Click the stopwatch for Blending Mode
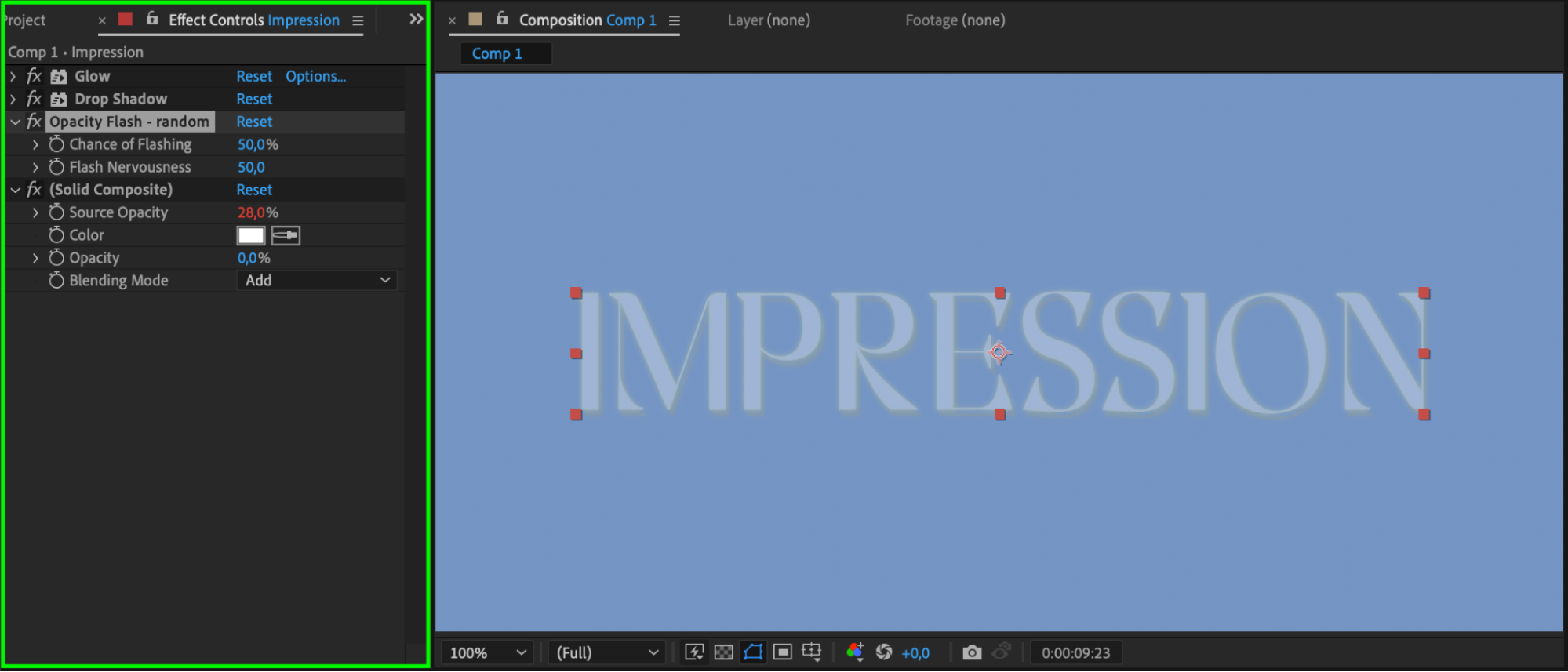The width and height of the screenshot is (1568, 672). (56, 281)
